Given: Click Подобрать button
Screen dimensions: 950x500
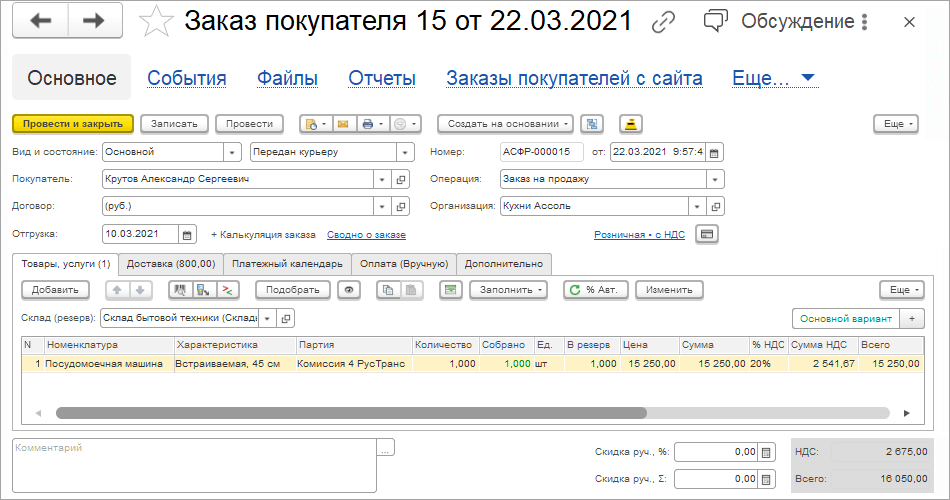Looking at the screenshot, I should coord(293,290).
